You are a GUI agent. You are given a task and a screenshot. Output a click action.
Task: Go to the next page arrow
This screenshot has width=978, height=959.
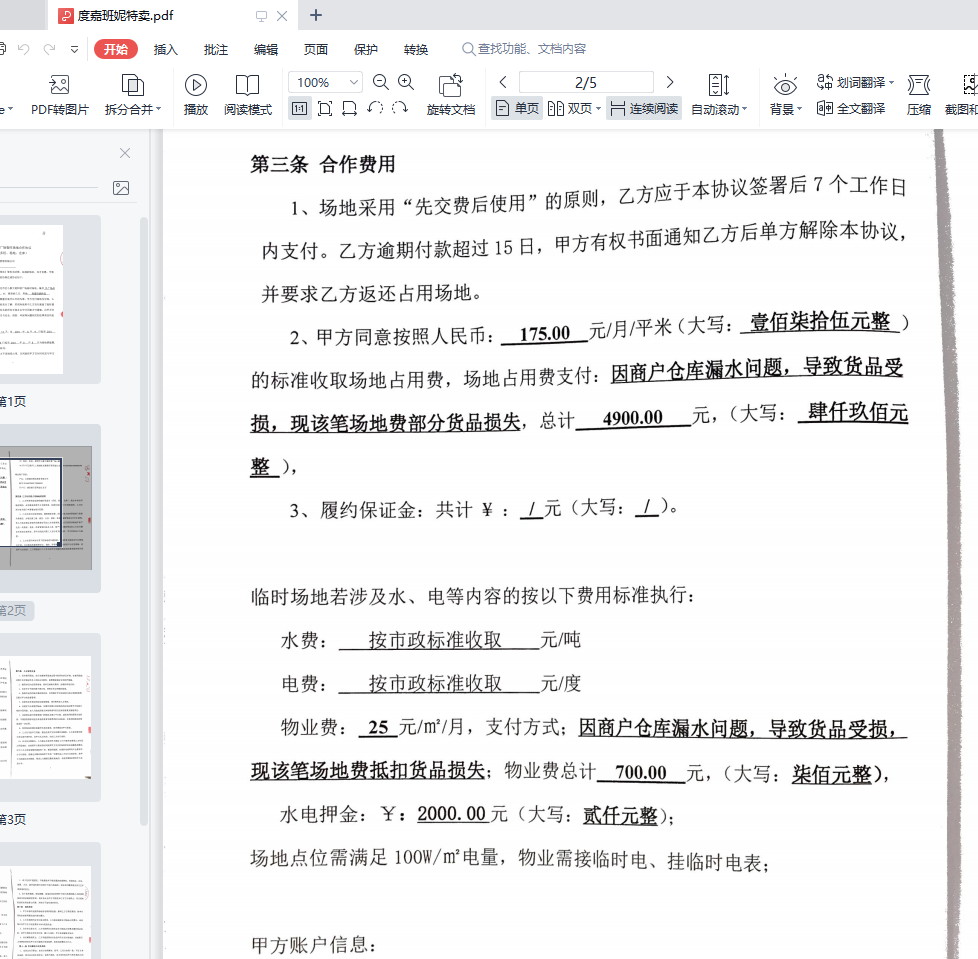[x=670, y=82]
